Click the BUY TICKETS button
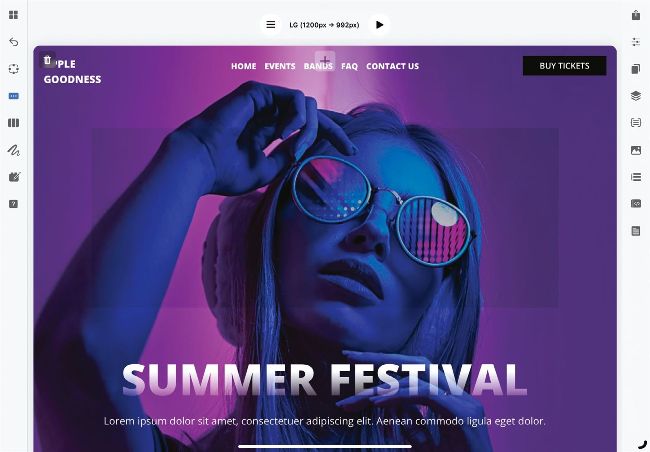Viewport: 650px width, 452px height. [564, 66]
